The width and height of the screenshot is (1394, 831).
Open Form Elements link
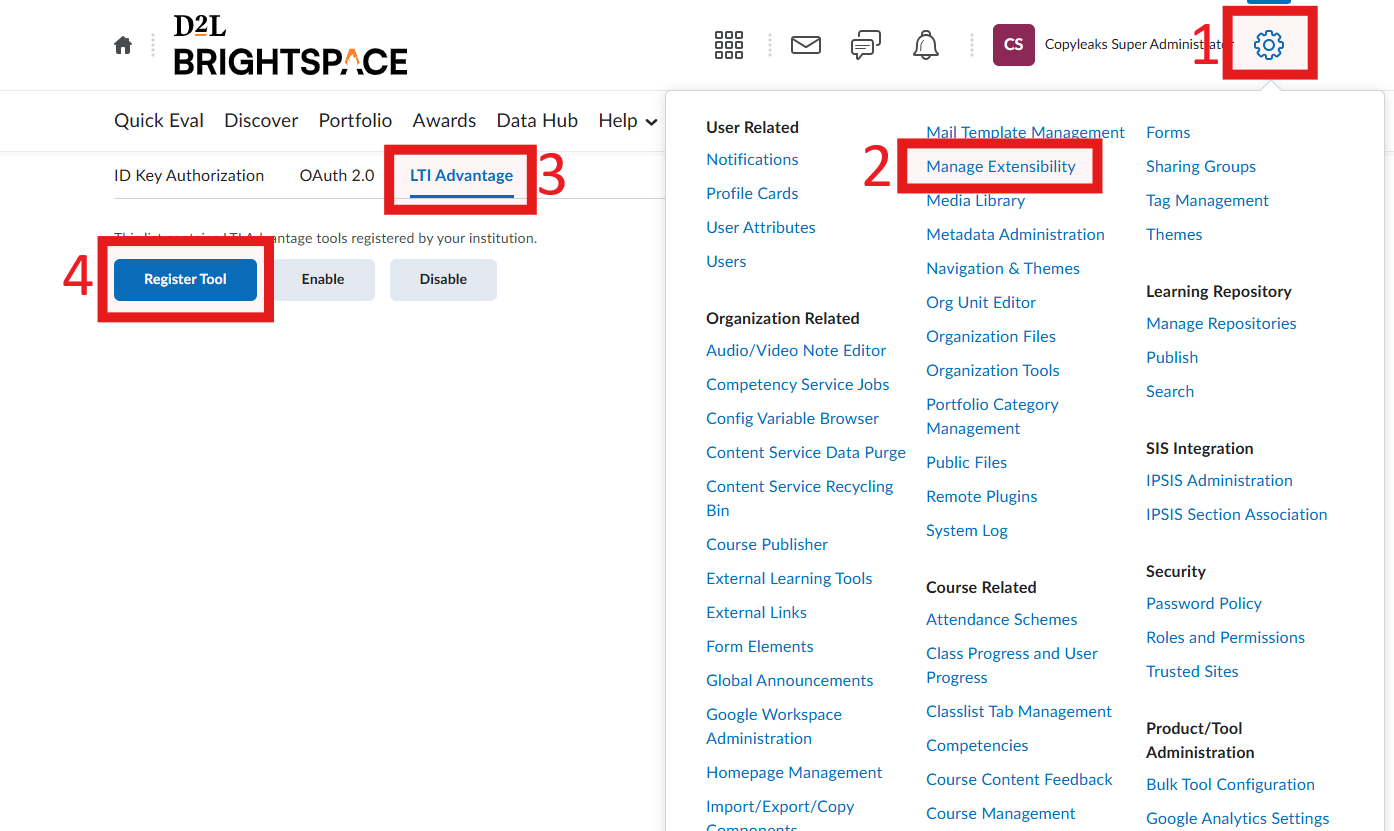coord(760,647)
